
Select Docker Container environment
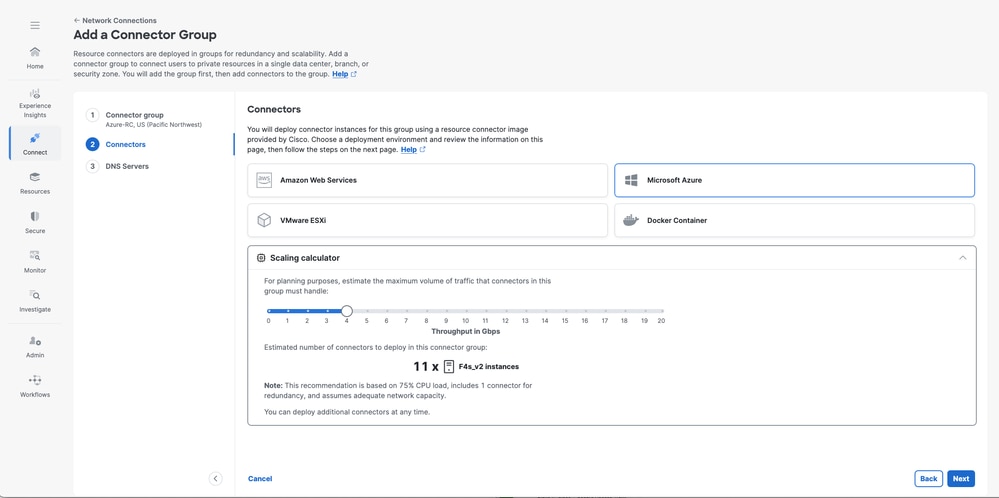(x=794, y=220)
